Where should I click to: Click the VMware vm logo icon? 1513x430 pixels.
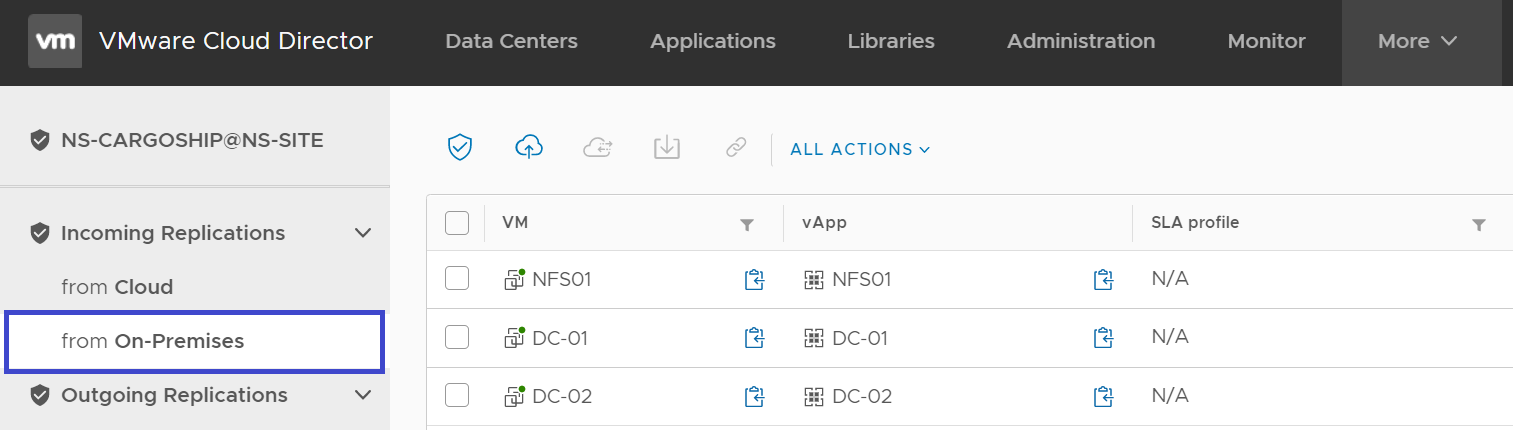(55, 41)
